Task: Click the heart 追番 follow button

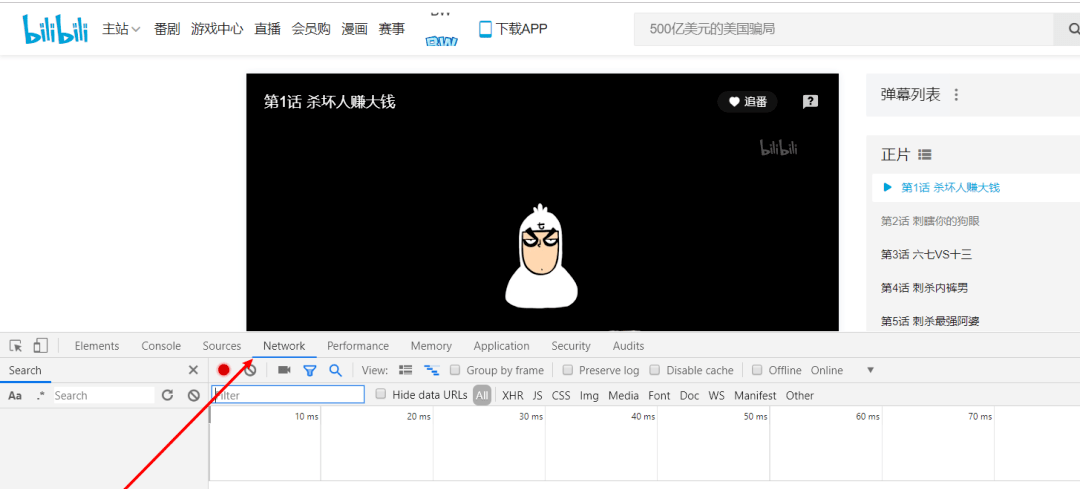Action: (x=747, y=102)
